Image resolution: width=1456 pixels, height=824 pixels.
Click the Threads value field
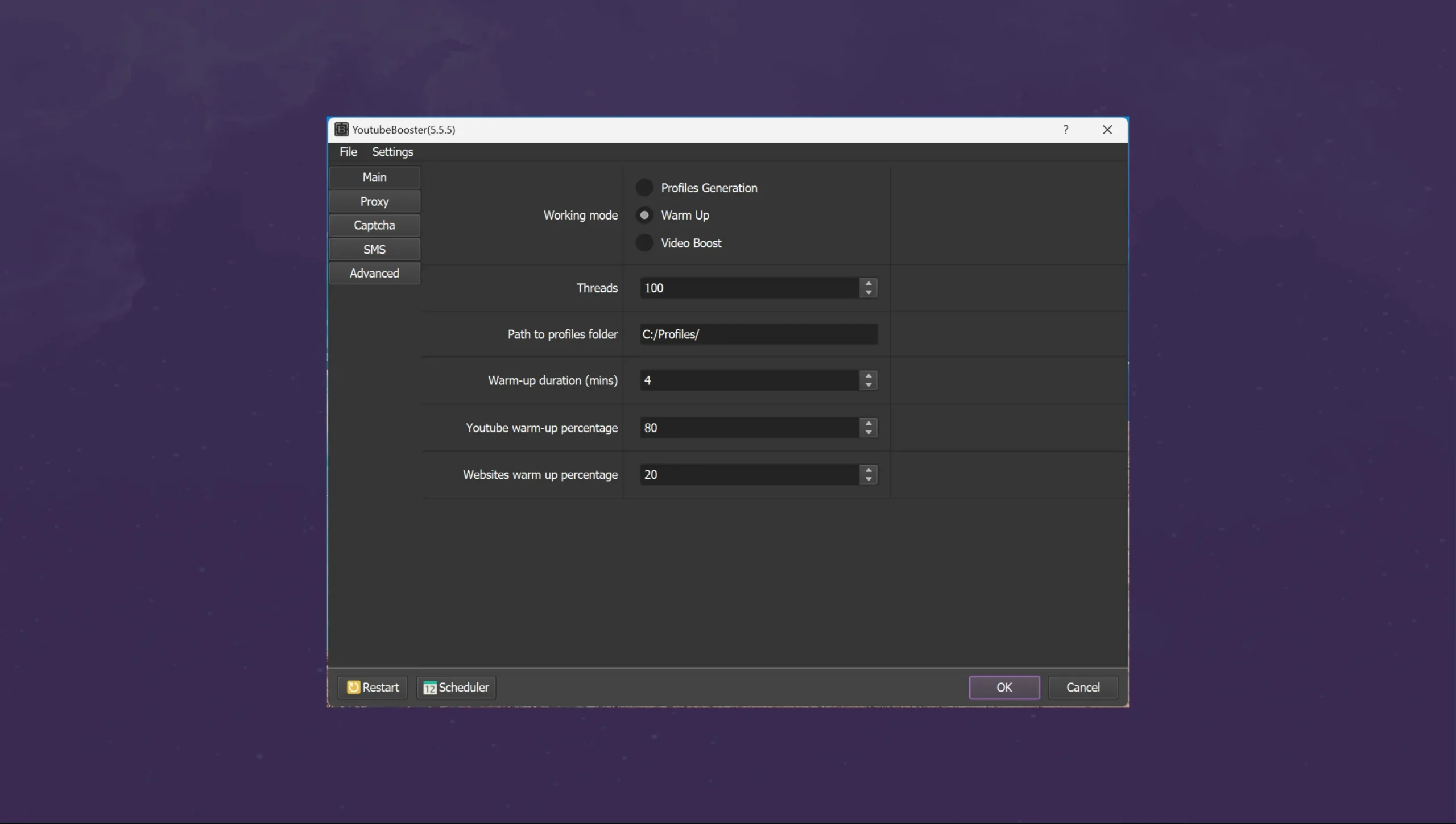pos(749,288)
